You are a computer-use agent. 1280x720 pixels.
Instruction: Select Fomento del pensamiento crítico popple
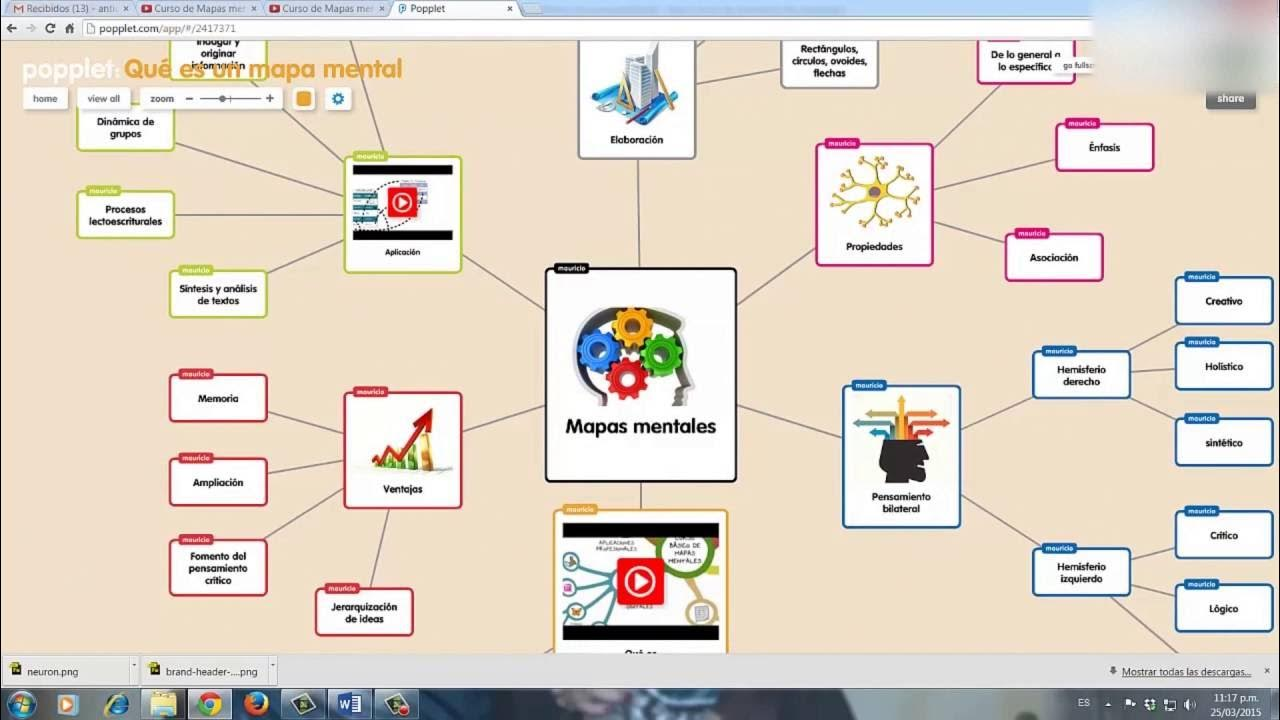218,567
